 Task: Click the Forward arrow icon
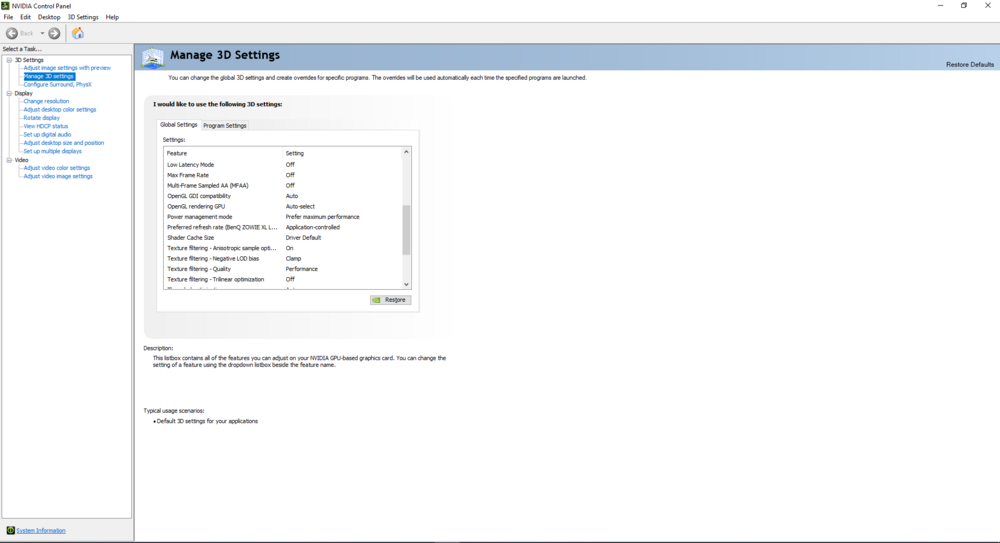[54, 33]
